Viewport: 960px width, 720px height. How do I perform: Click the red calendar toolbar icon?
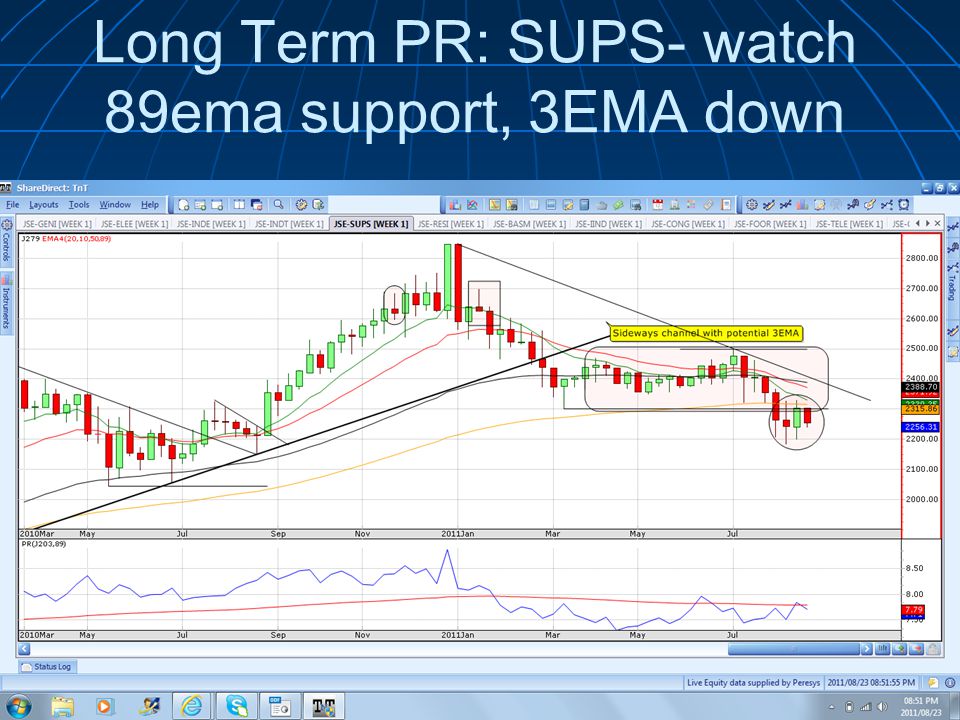click(658, 204)
